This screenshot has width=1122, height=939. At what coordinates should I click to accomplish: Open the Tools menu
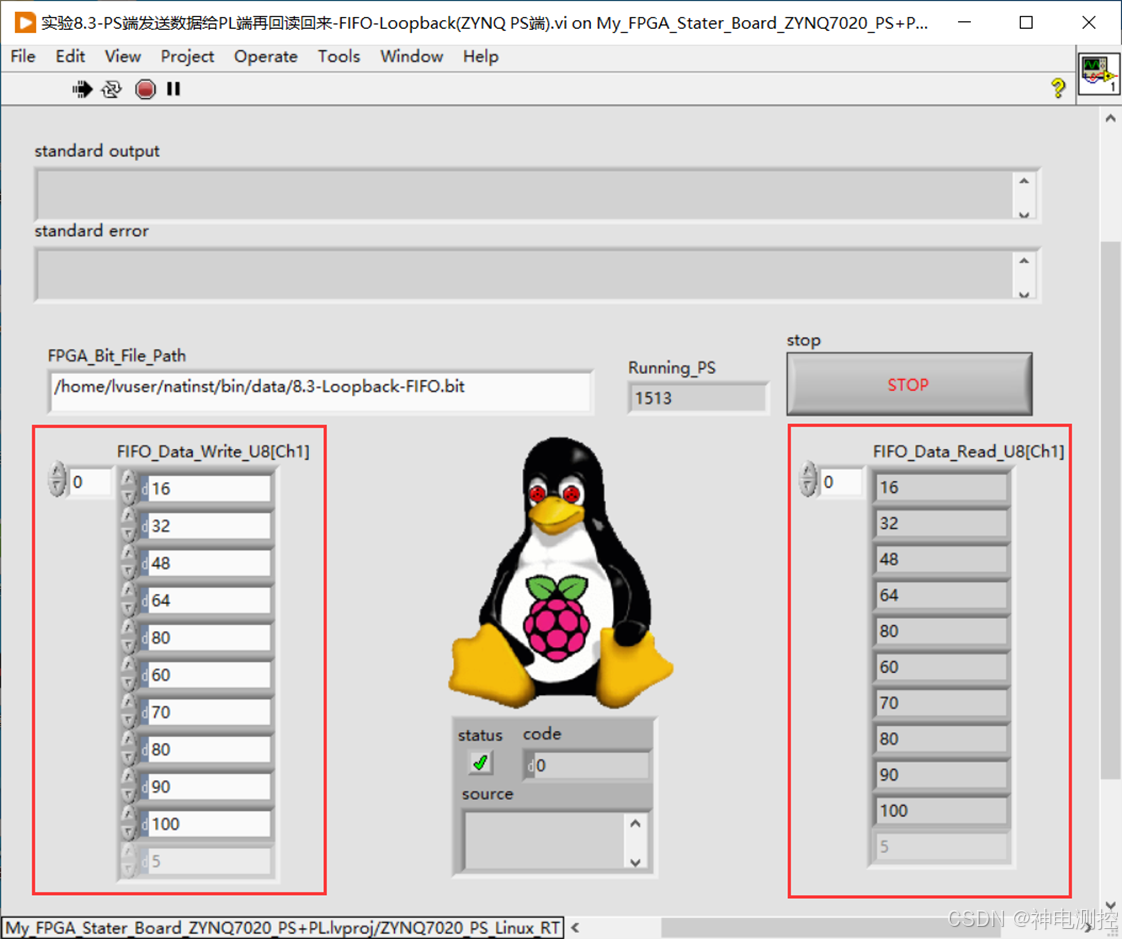coord(338,57)
